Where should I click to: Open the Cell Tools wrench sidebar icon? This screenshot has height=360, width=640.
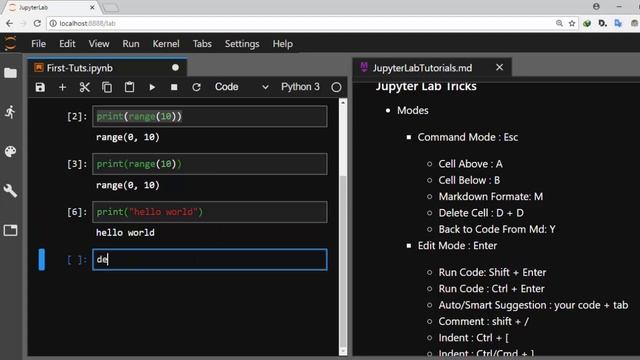coord(11,191)
